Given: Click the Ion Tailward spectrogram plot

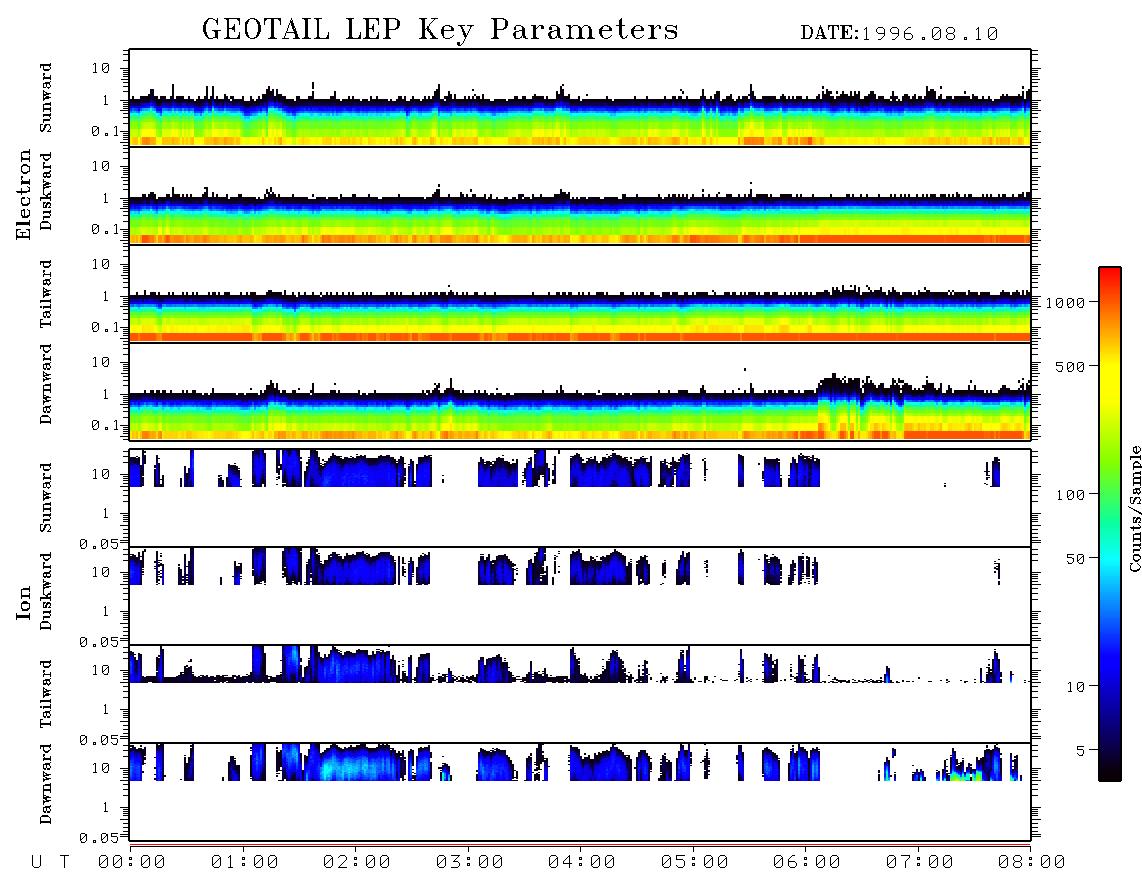Looking at the screenshot, I should tap(580, 694).
